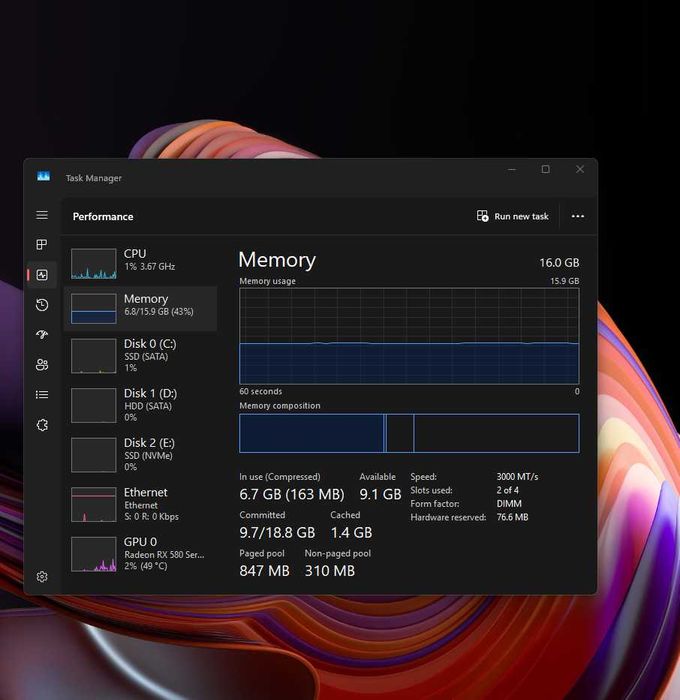Click the Hardware reserved value 76.6 MB
The height and width of the screenshot is (700, 680).
[513, 517]
